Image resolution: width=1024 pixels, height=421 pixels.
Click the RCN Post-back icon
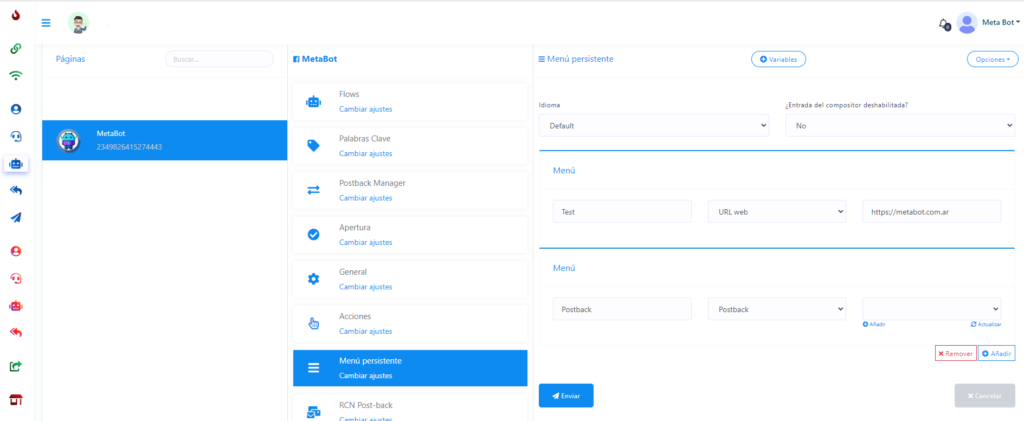click(x=313, y=412)
